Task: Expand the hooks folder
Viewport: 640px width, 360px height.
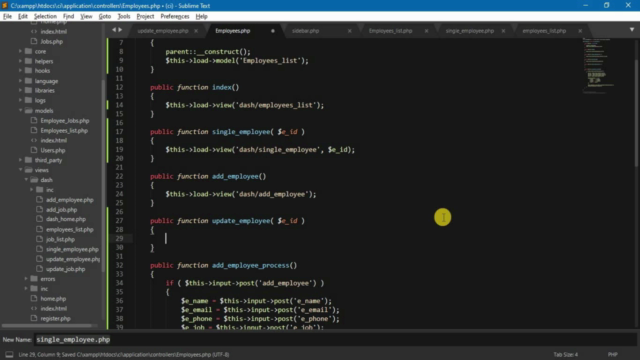Action: click(20, 71)
